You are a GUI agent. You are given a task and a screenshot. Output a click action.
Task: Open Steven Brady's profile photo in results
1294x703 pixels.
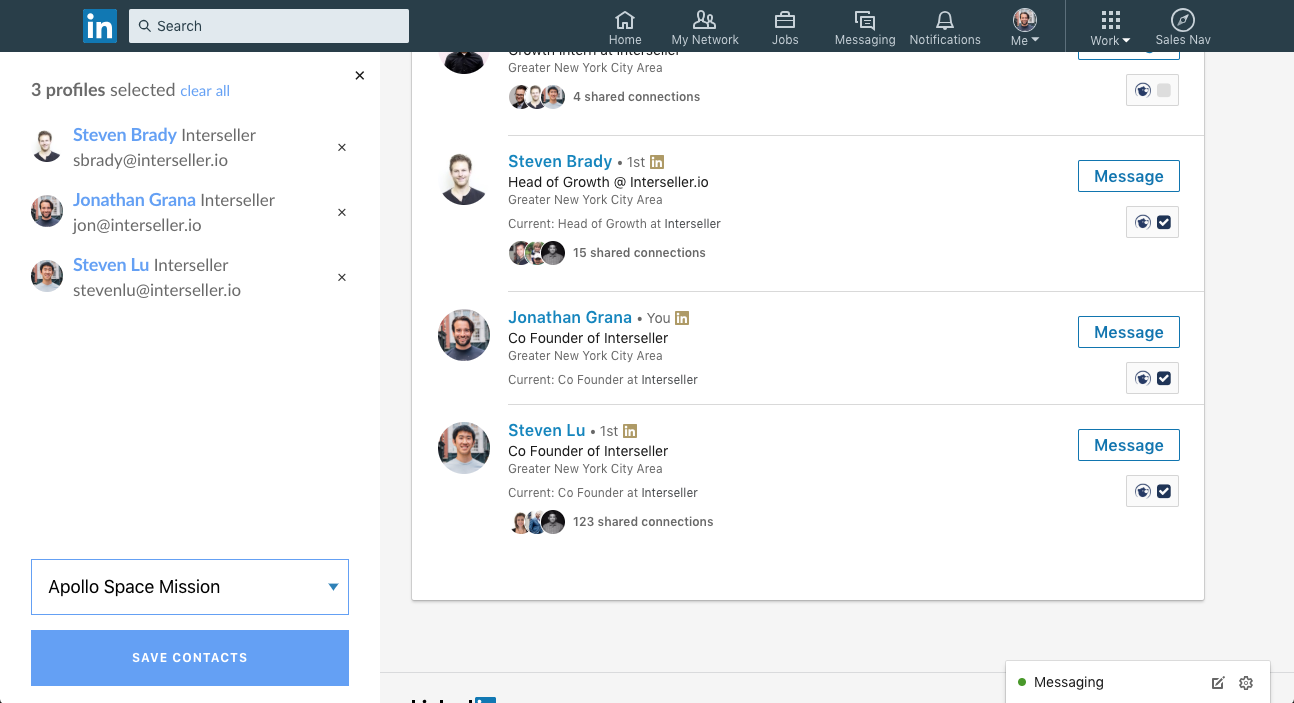click(464, 179)
